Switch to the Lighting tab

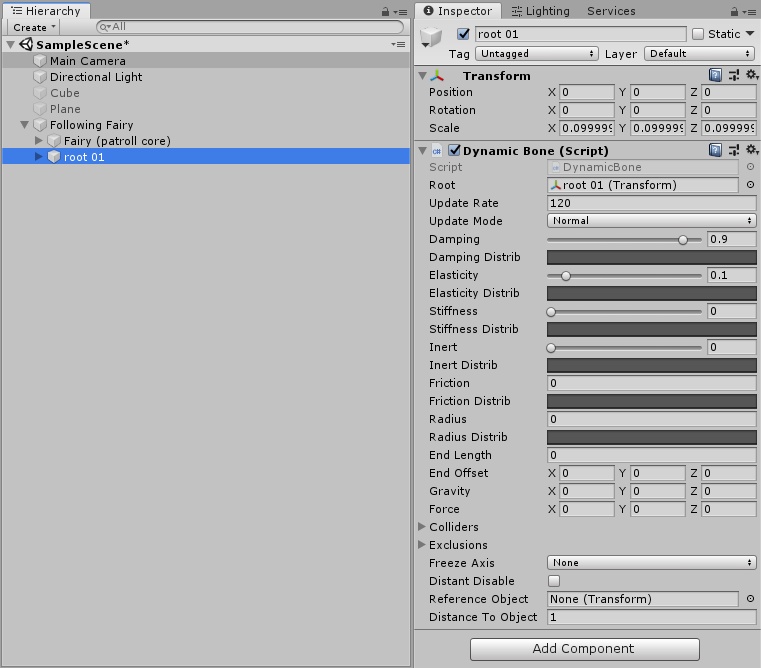click(x=541, y=11)
